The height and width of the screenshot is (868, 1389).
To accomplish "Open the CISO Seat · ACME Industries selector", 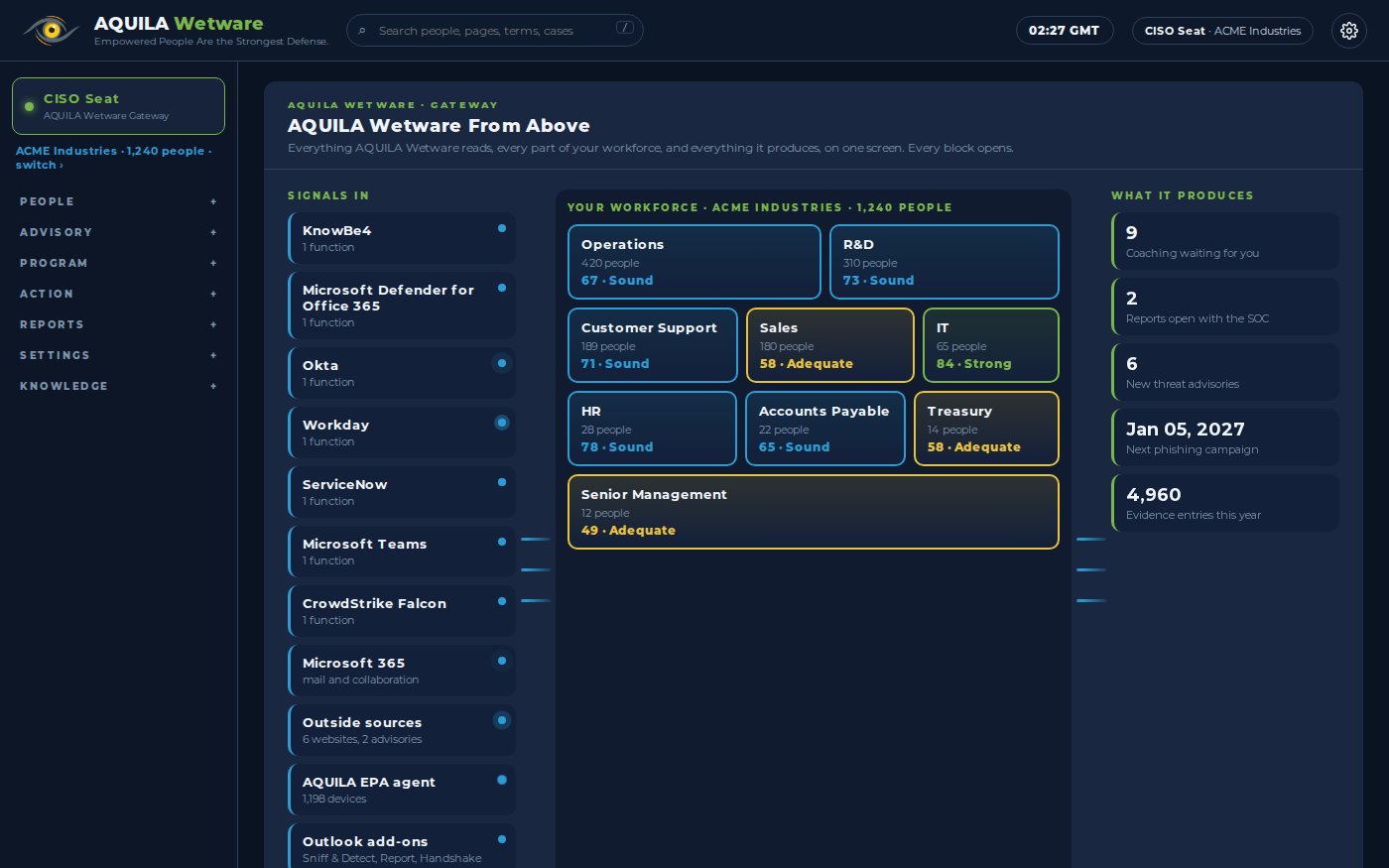I will (x=1222, y=31).
